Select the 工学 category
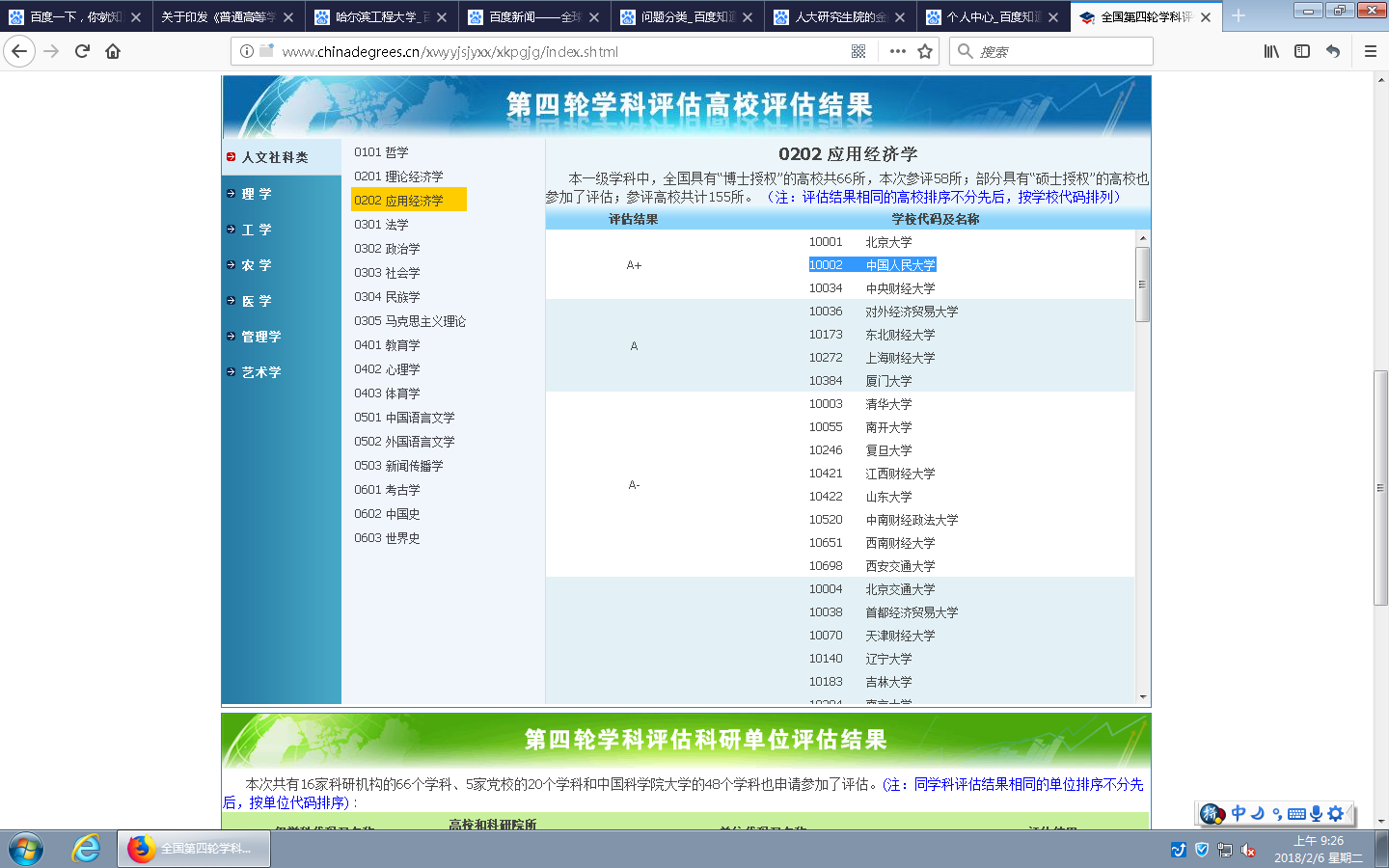Screen dimensions: 1389x868 257,230
